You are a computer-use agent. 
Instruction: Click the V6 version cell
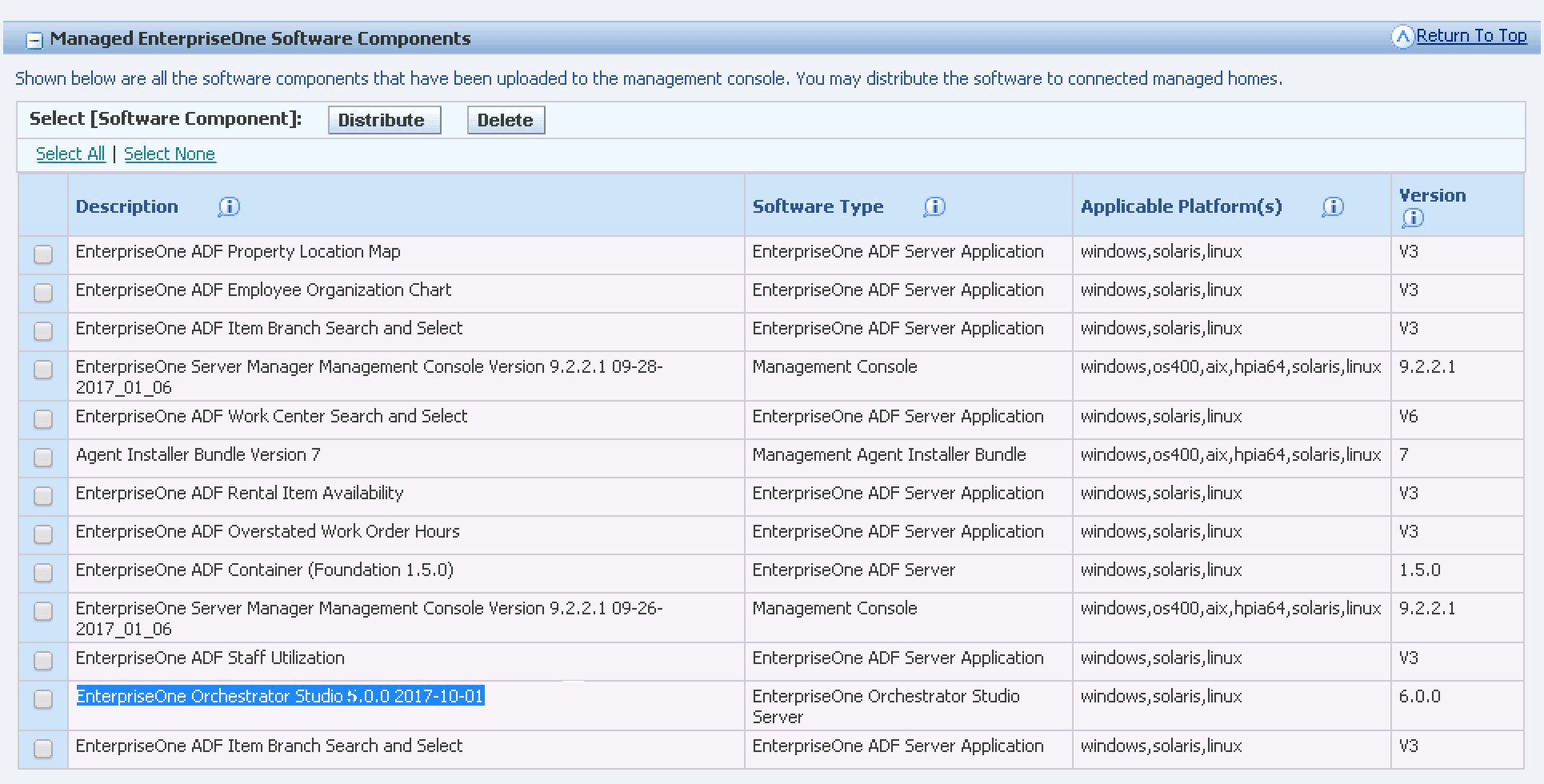coord(1408,416)
